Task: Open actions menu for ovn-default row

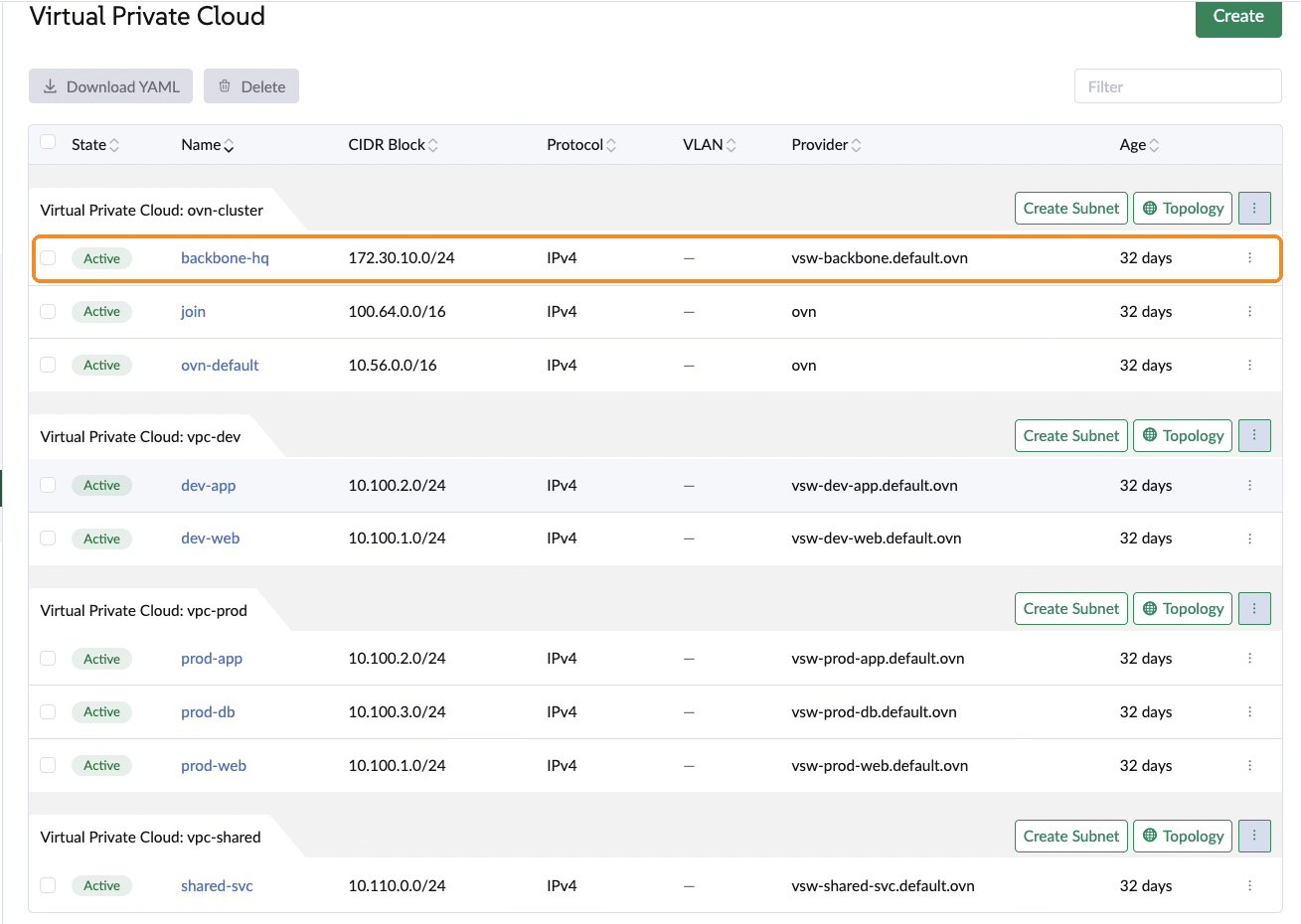Action: 1249,366
